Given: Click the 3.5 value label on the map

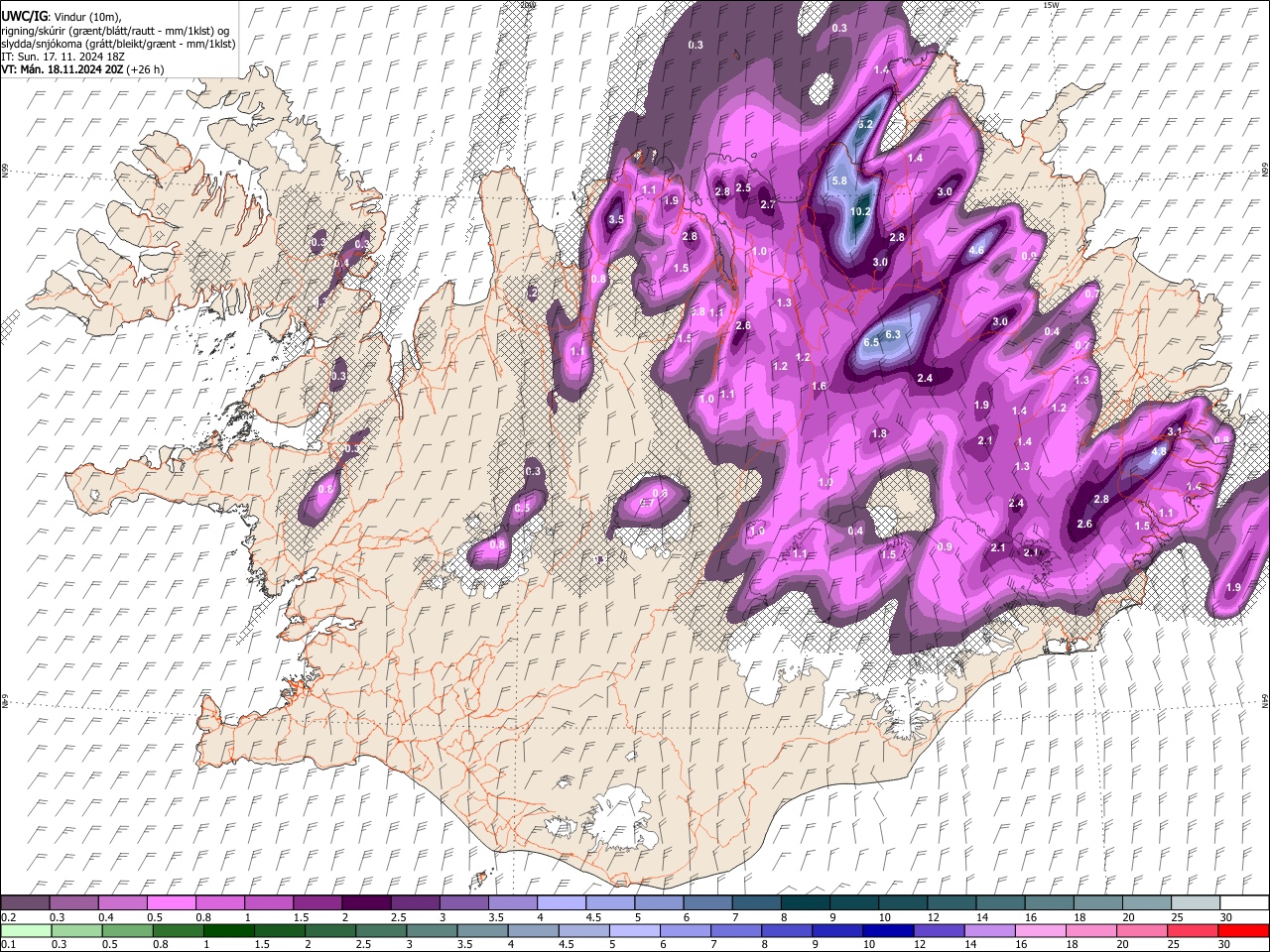Looking at the screenshot, I should (615, 219).
